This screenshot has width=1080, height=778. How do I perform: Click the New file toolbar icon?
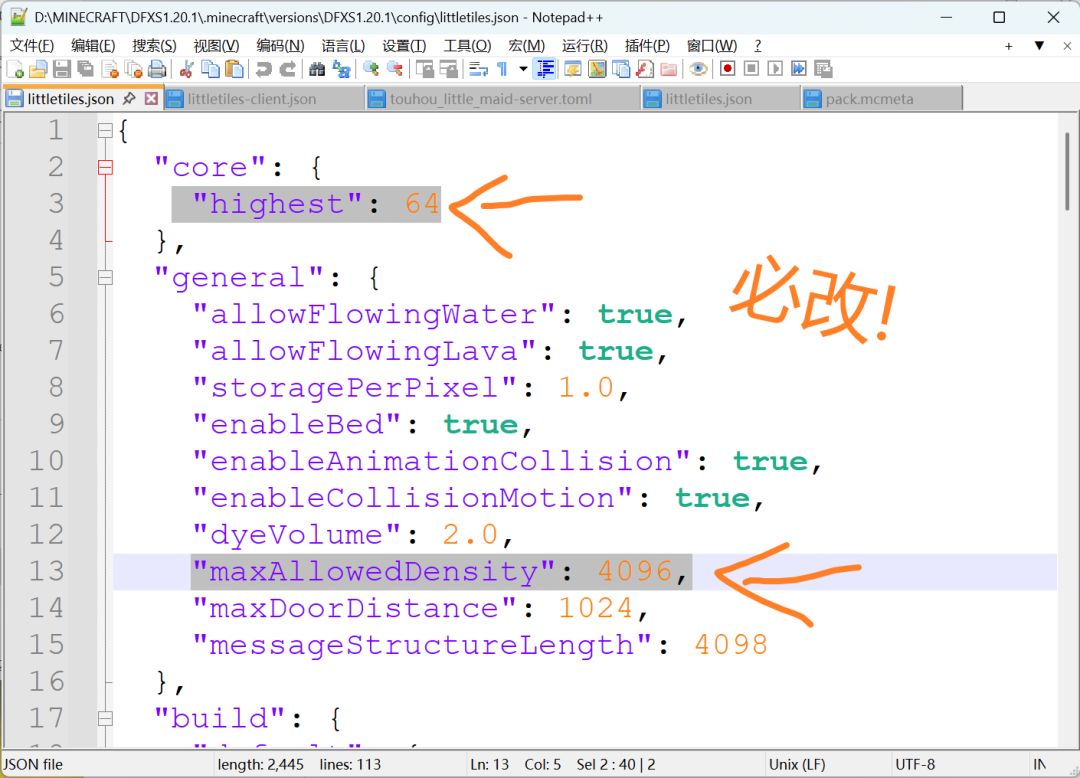pos(14,69)
